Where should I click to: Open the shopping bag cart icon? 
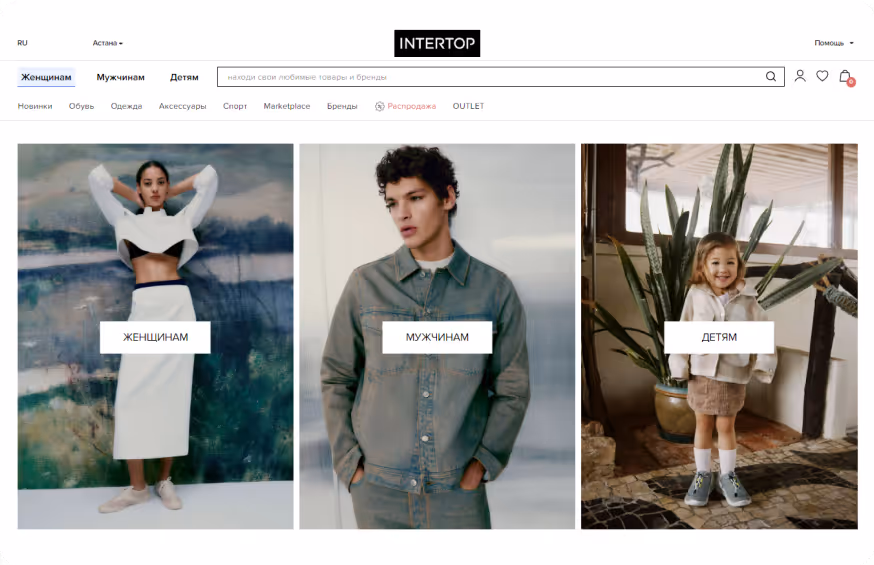(x=846, y=76)
